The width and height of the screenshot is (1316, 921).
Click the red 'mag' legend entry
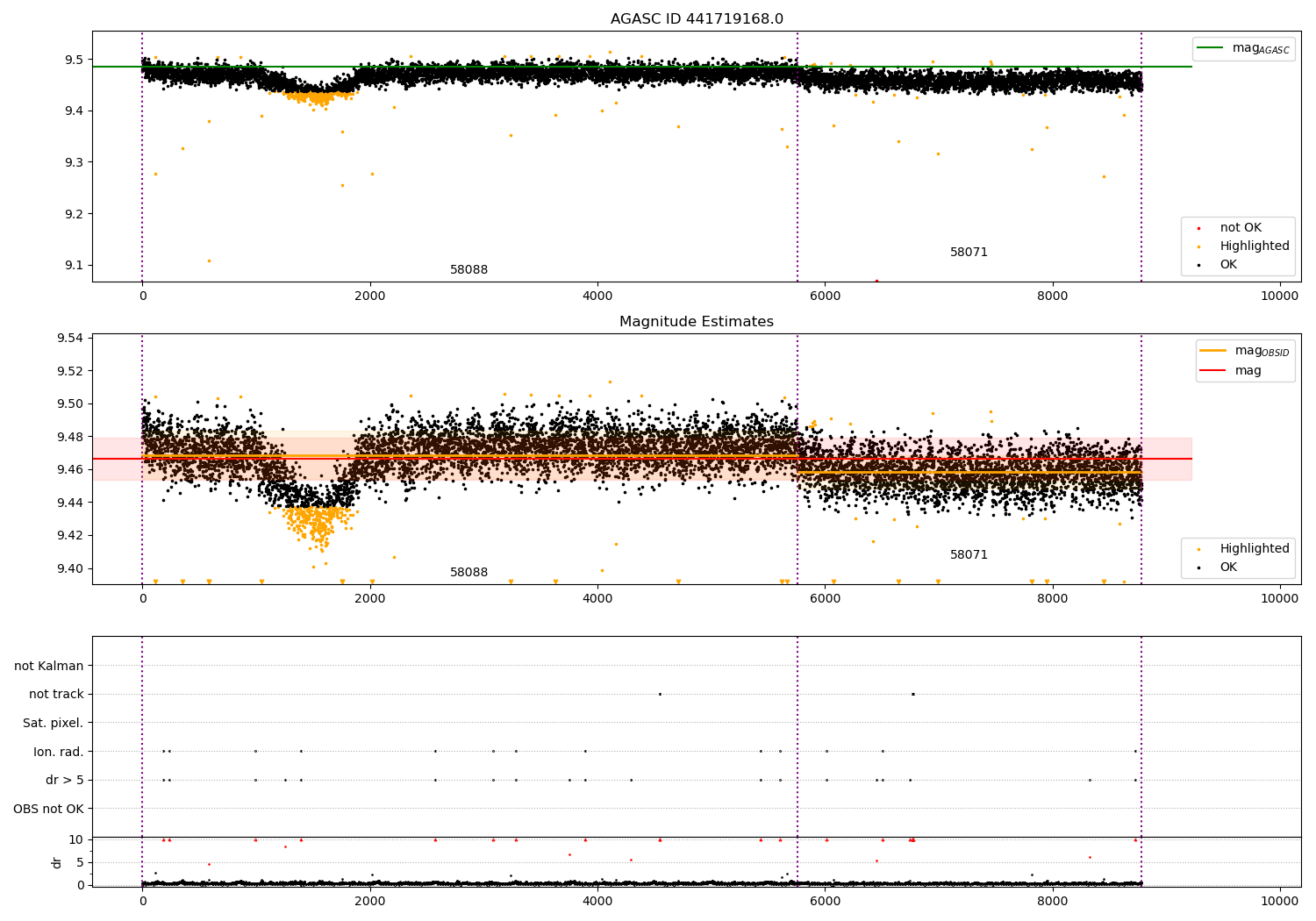click(x=1232, y=371)
